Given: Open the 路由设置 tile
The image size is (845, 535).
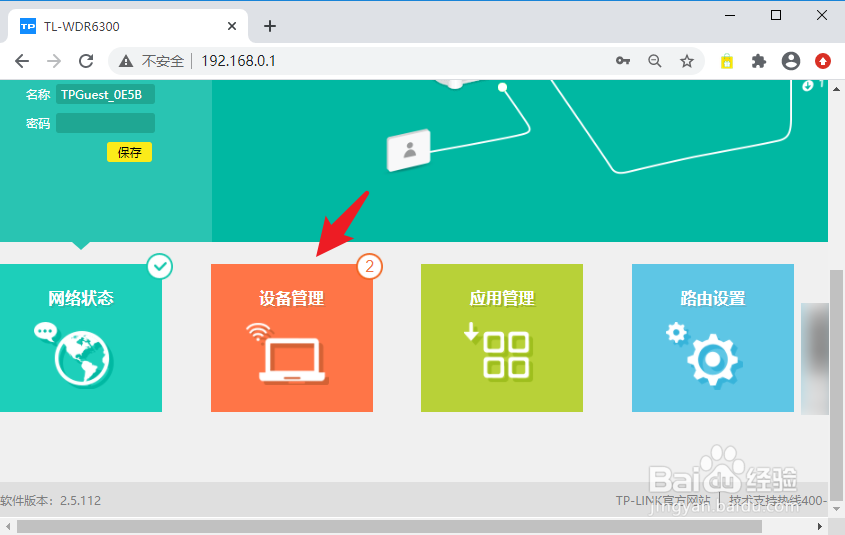Looking at the screenshot, I should (712, 338).
